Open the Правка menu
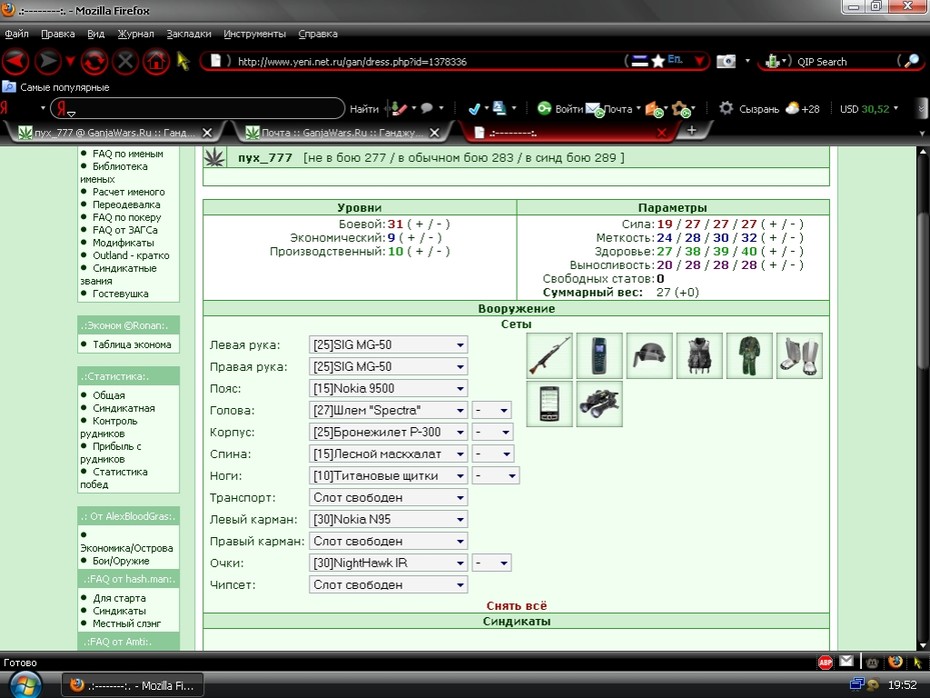The height and width of the screenshot is (698, 930). click(58, 34)
